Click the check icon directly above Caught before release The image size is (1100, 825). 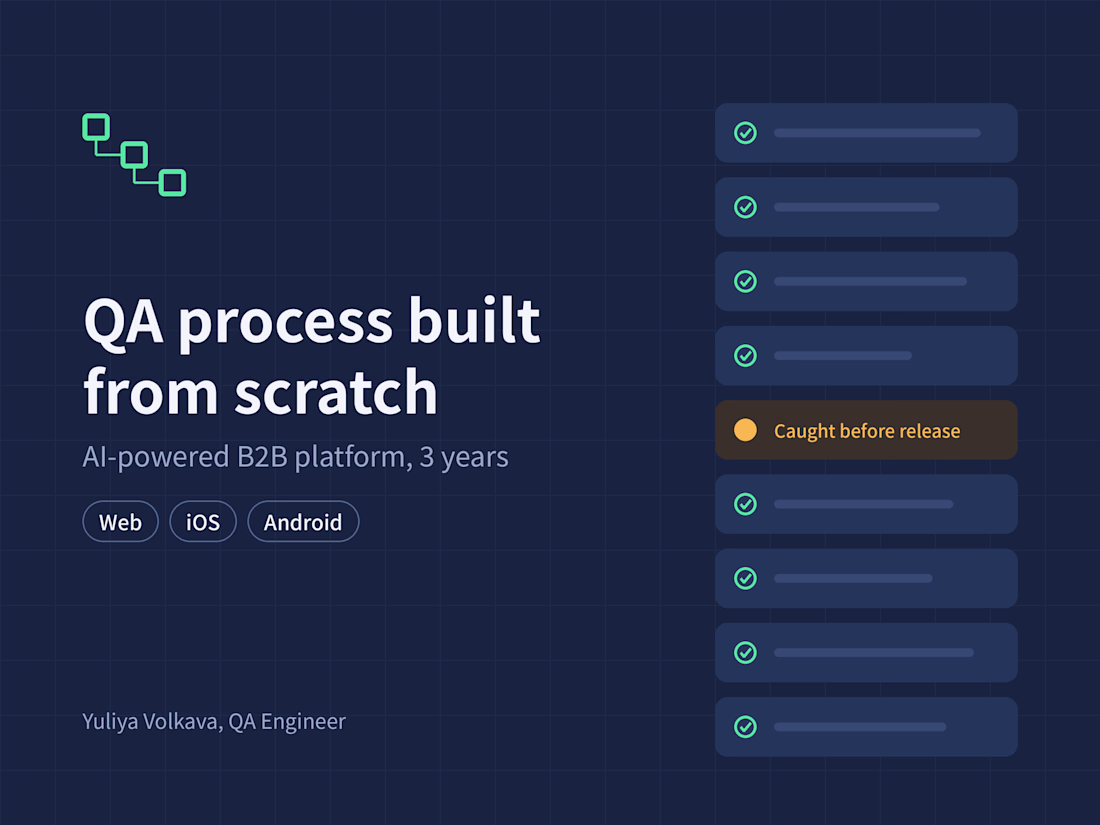click(x=745, y=356)
